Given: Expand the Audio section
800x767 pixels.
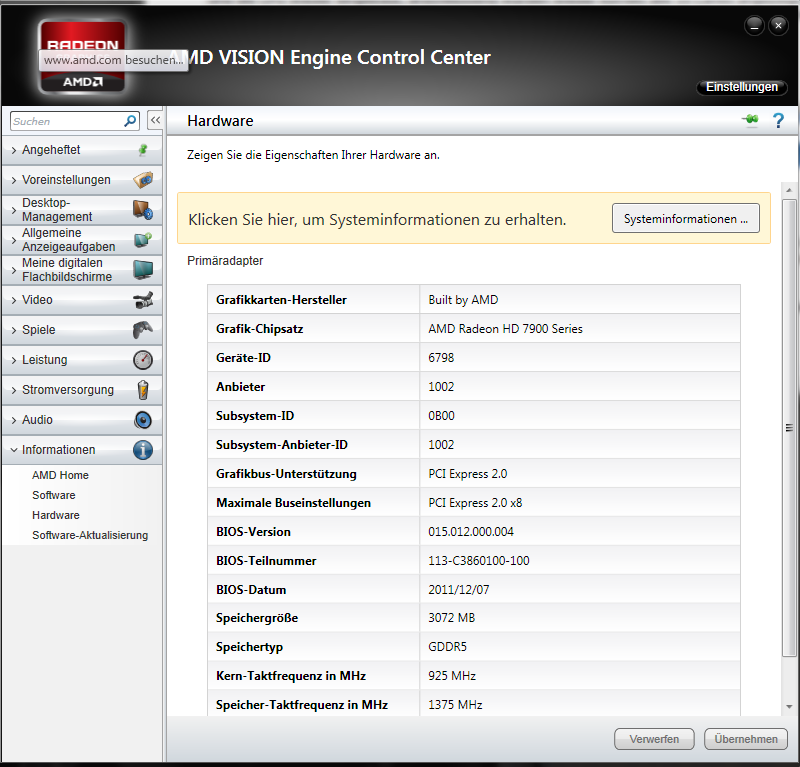Looking at the screenshot, I should [x=14, y=420].
